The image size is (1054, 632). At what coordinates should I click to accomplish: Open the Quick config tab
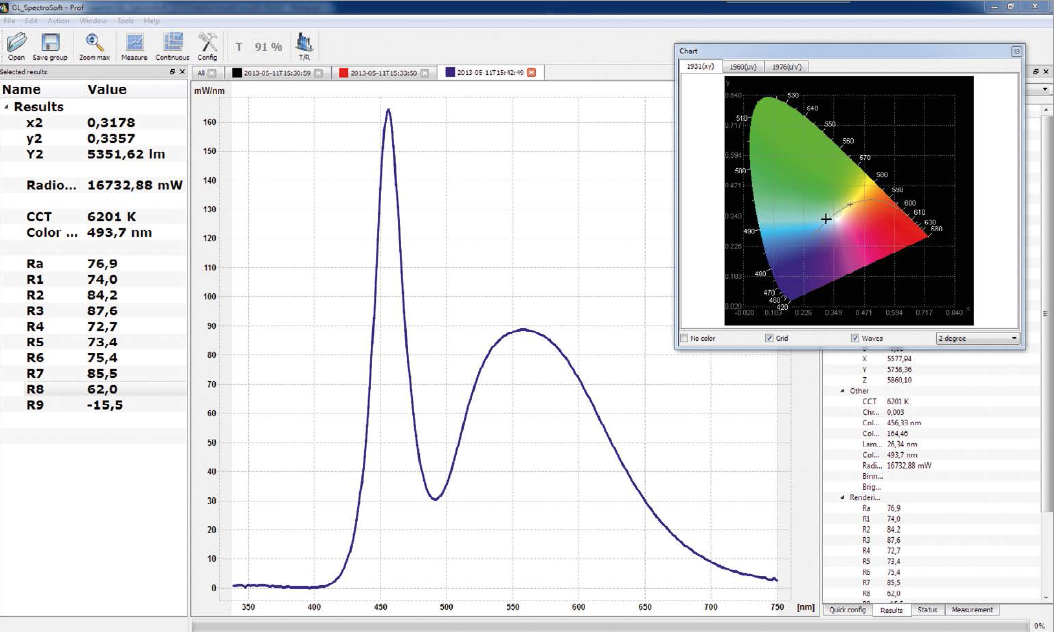pyautogui.click(x=846, y=610)
